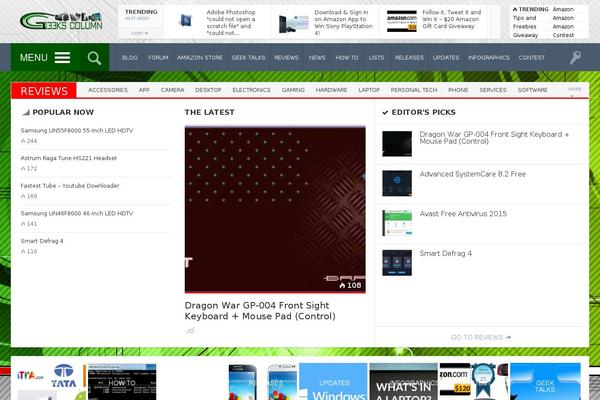Click the GEEK TALKS tile
The height and width of the screenshot is (400, 600).
click(545, 382)
